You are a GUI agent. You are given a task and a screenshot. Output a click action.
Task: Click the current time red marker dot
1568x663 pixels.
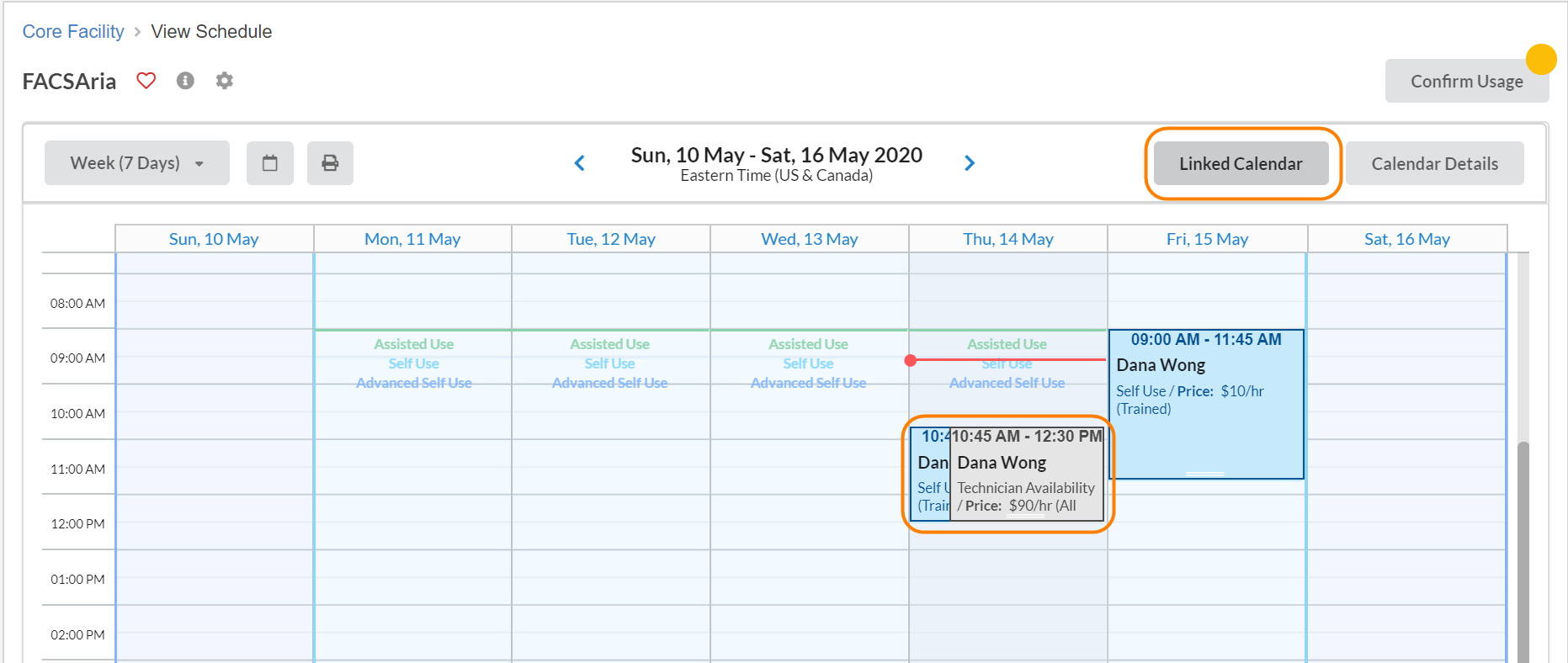pos(911,360)
